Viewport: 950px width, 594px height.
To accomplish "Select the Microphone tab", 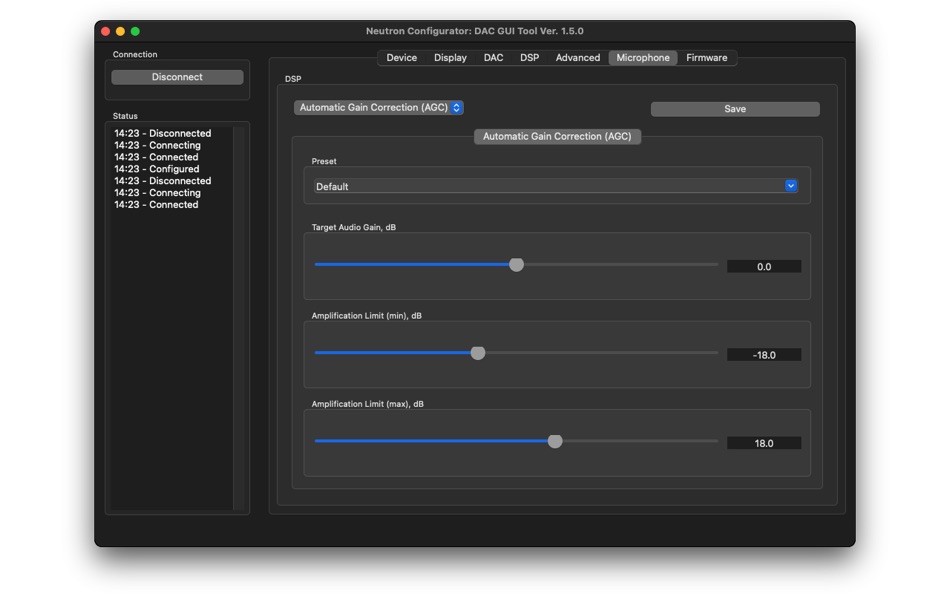I will [x=643, y=58].
